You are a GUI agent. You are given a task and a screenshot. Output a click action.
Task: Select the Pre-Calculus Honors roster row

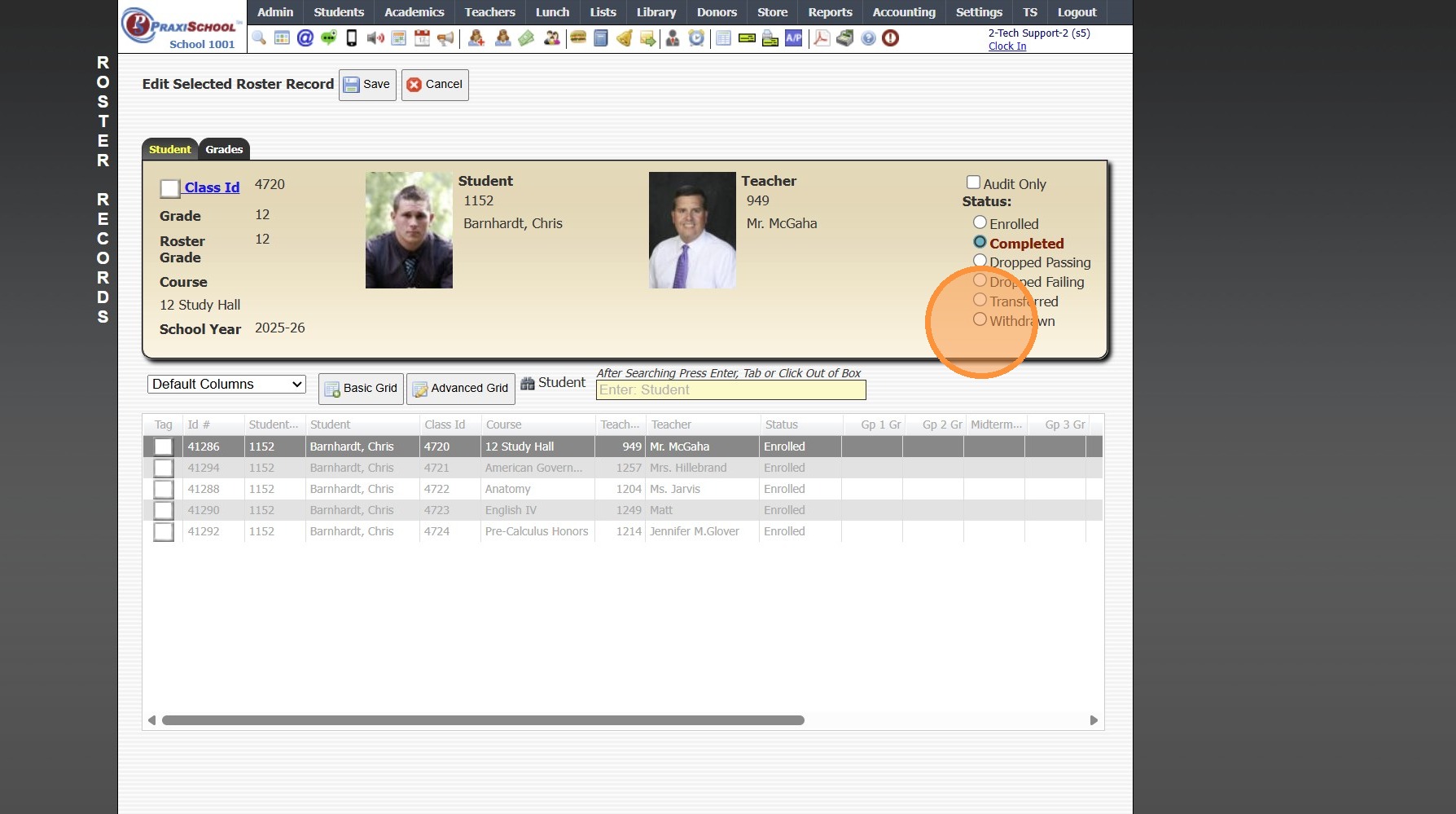623,531
